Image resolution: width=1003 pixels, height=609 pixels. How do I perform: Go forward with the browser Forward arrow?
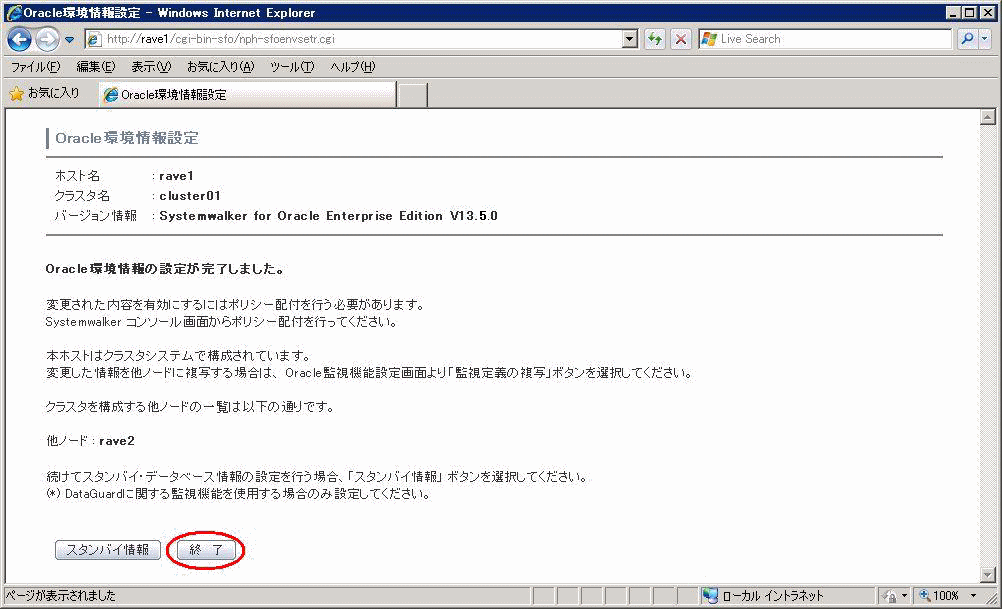point(47,40)
